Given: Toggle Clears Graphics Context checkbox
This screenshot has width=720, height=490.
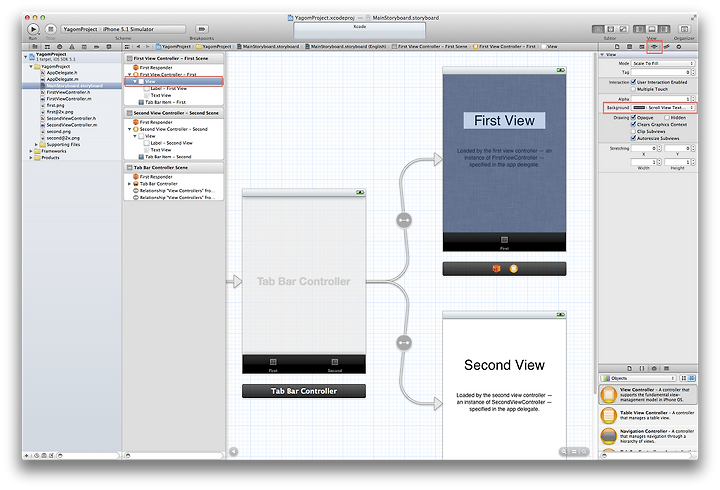Looking at the screenshot, I should coord(634,124).
